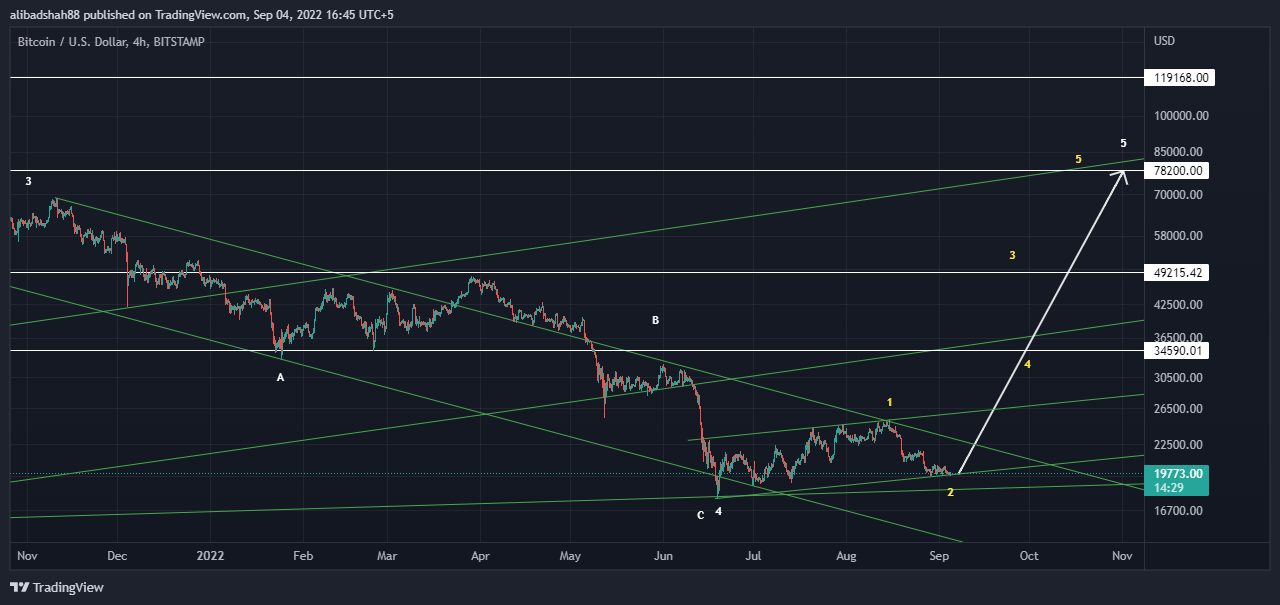The height and width of the screenshot is (605, 1280).
Task: Select the white horizontal line at 119168.00
Action: tap(577, 77)
